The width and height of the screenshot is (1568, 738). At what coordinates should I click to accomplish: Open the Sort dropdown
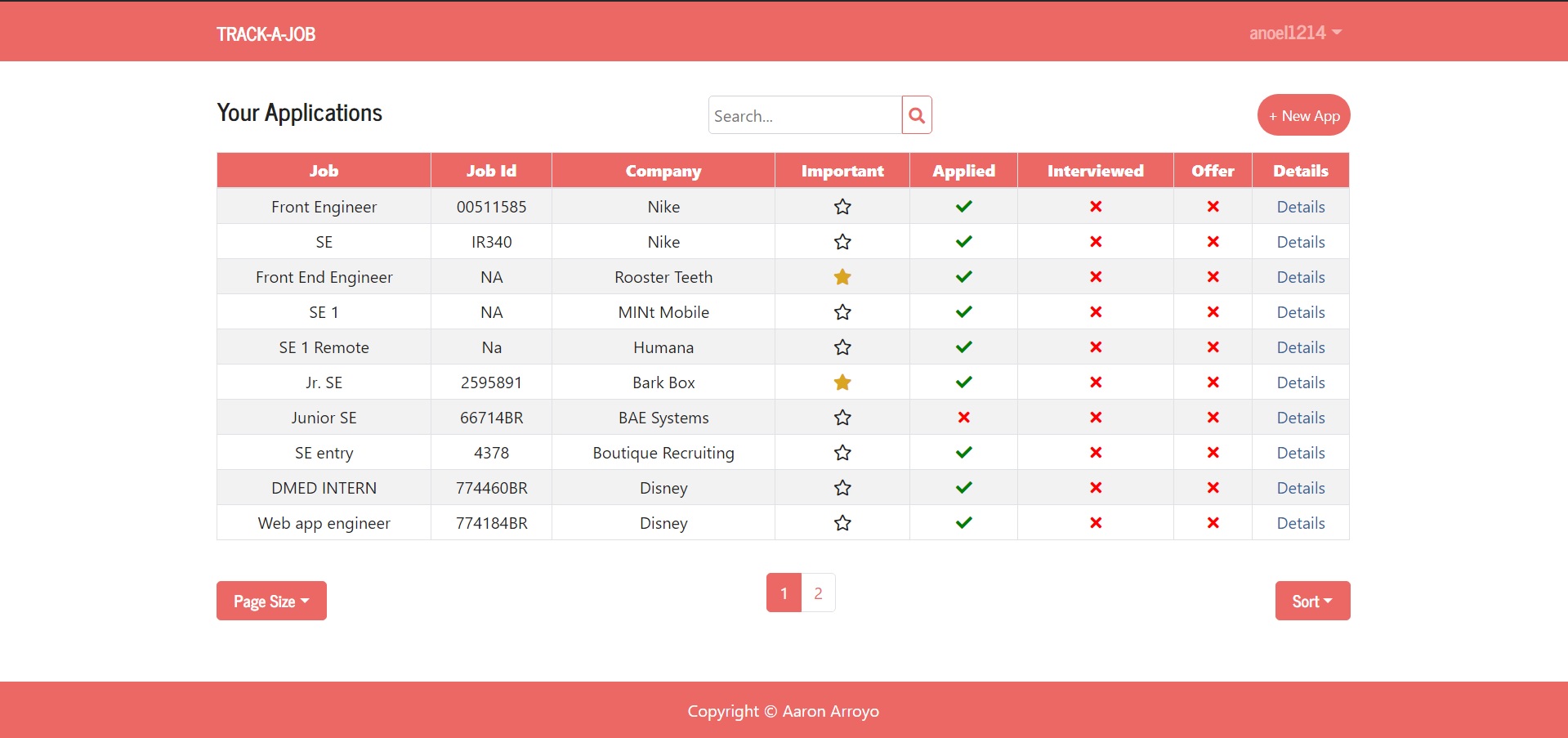point(1312,601)
